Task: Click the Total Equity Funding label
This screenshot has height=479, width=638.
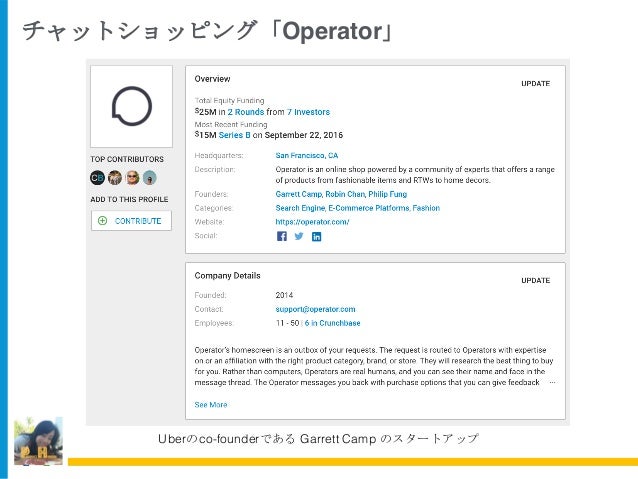Action: coord(229,101)
